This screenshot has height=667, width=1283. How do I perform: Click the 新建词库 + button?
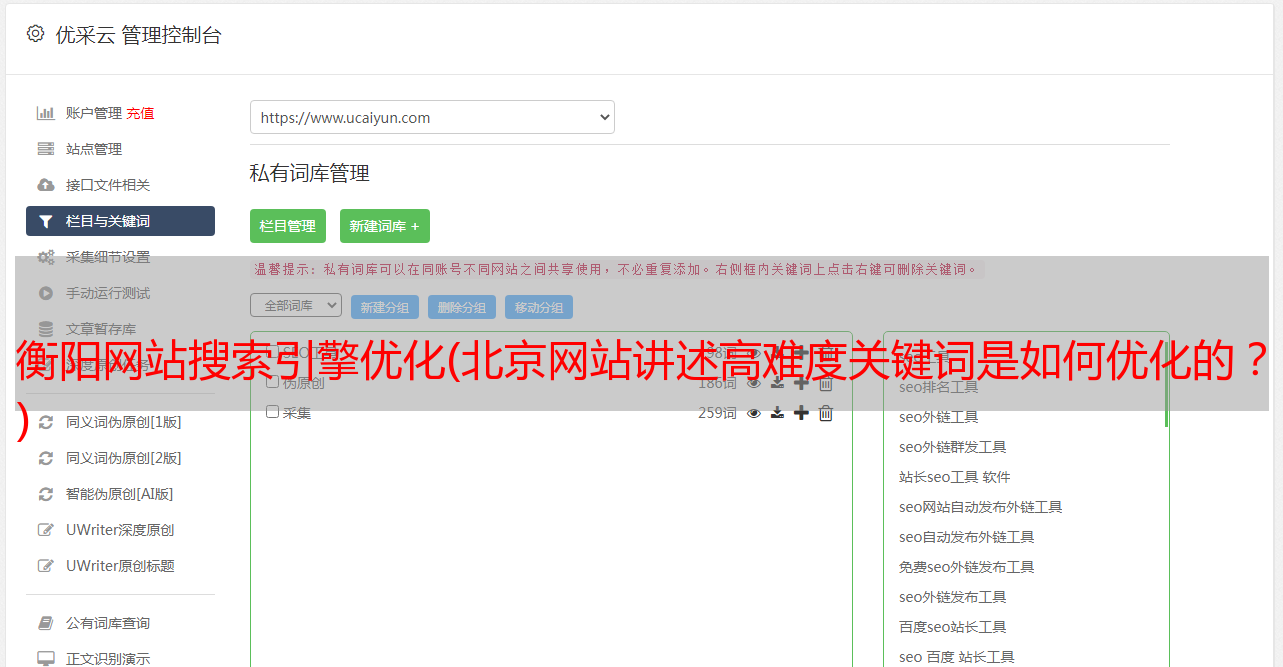(385, 226)
